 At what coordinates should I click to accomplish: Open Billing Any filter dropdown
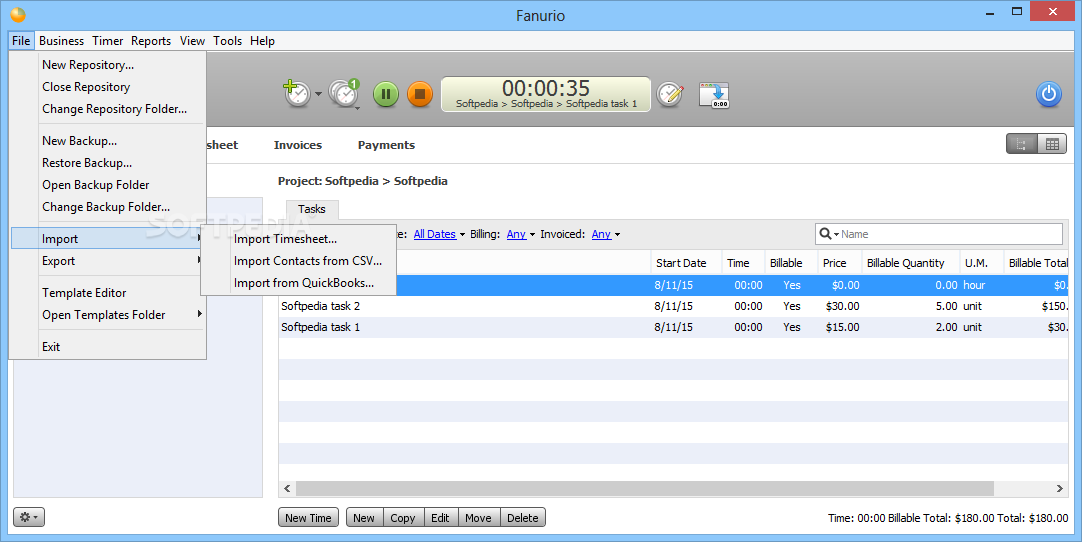521,234
